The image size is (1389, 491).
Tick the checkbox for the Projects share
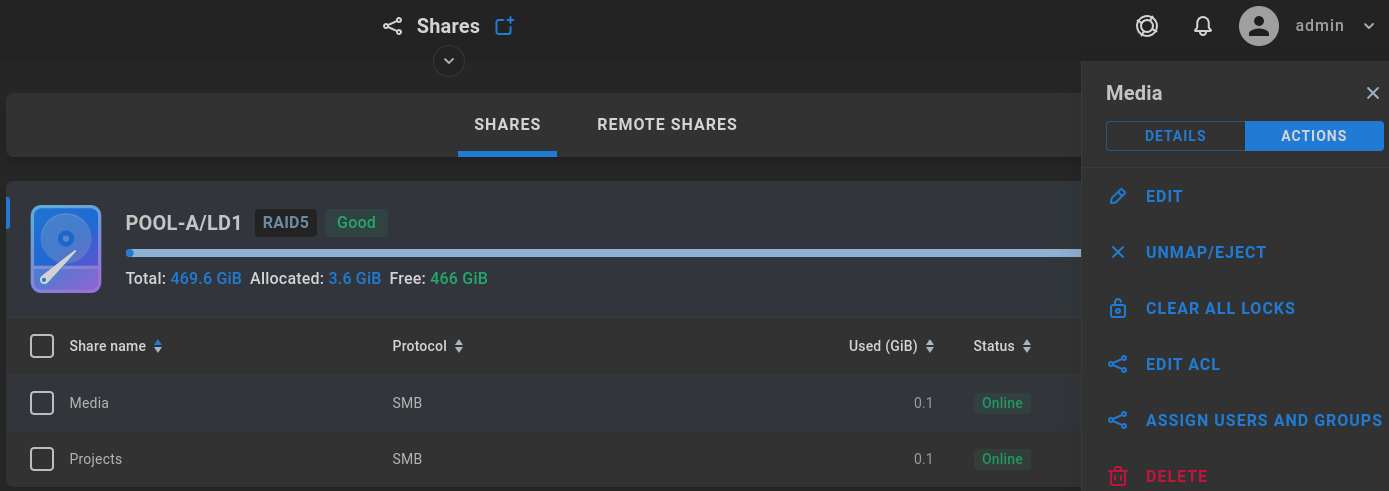pyautogui.click(x=42, y=459)
